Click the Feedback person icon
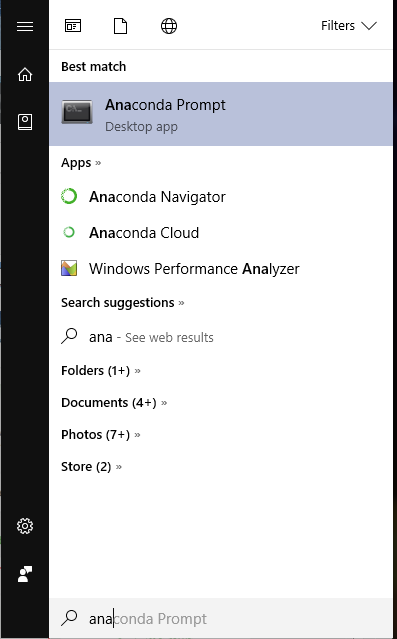Screen dimensions: 397x639 click(25, 574)
